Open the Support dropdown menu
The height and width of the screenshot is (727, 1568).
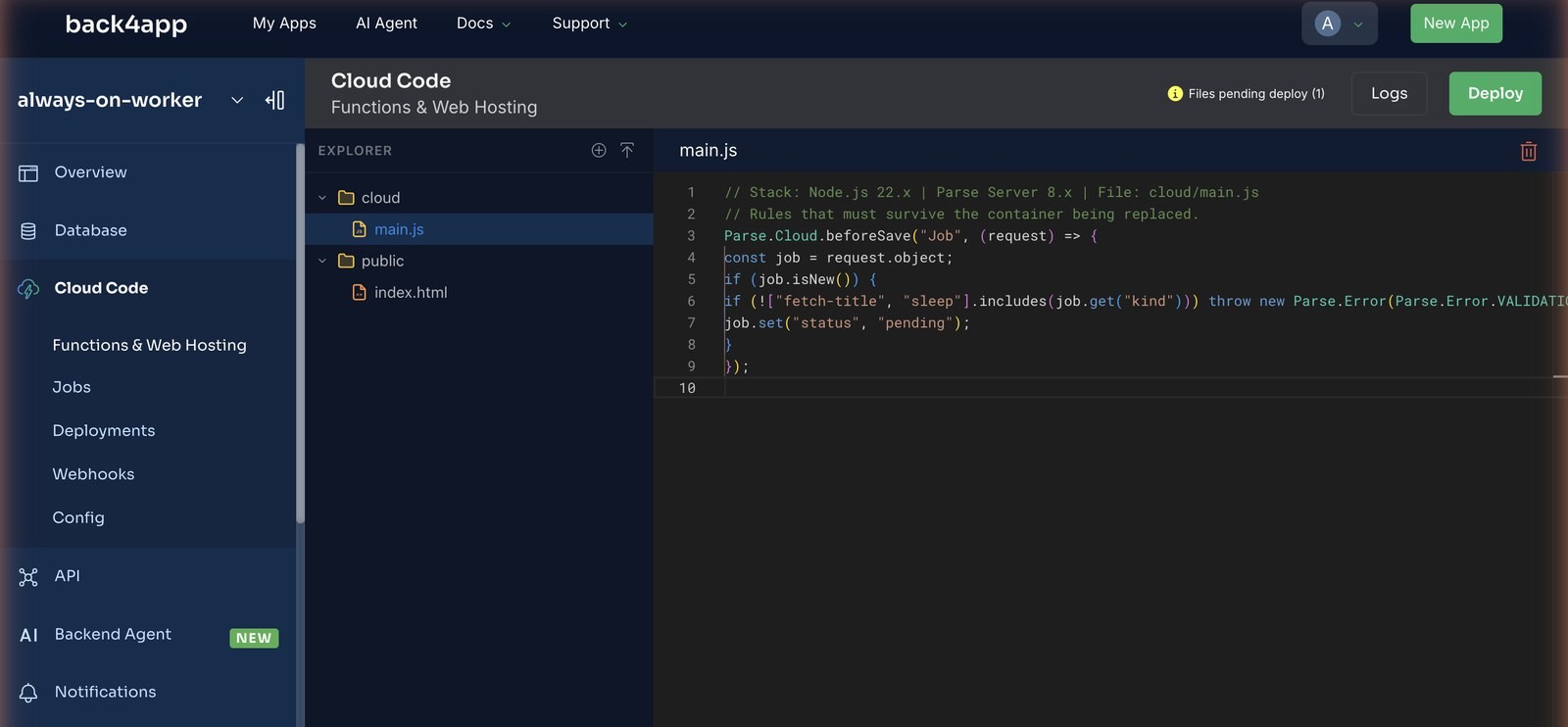pyautogui.click(x=589, y=24)
